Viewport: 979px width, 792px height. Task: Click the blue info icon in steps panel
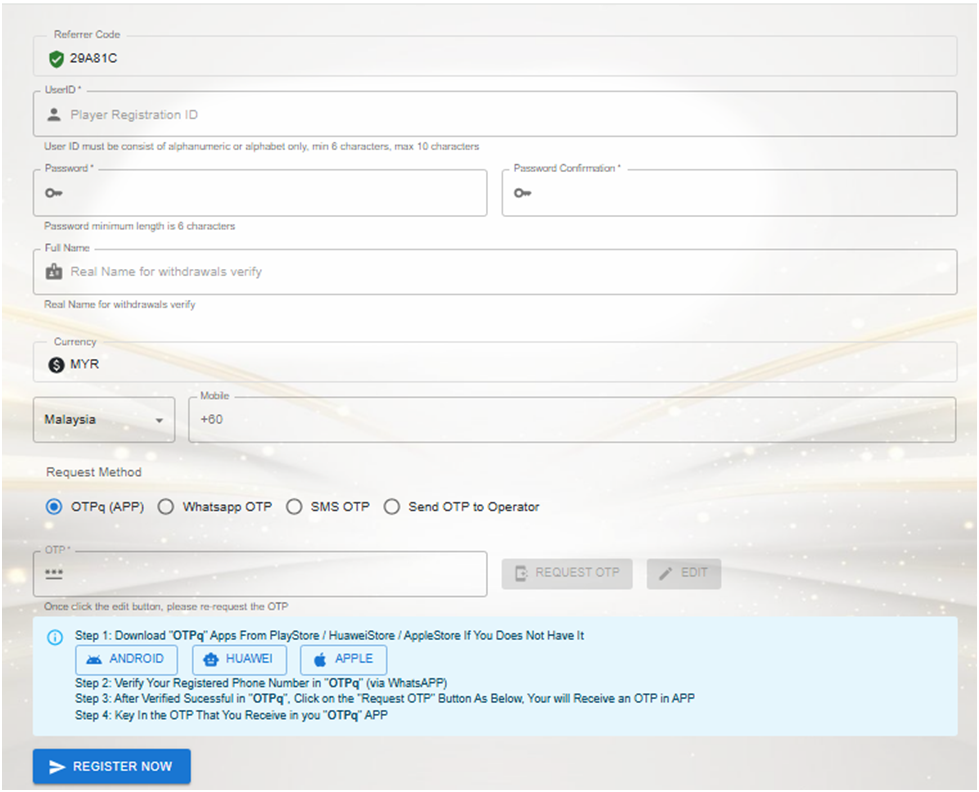click(x=55, y=637)
